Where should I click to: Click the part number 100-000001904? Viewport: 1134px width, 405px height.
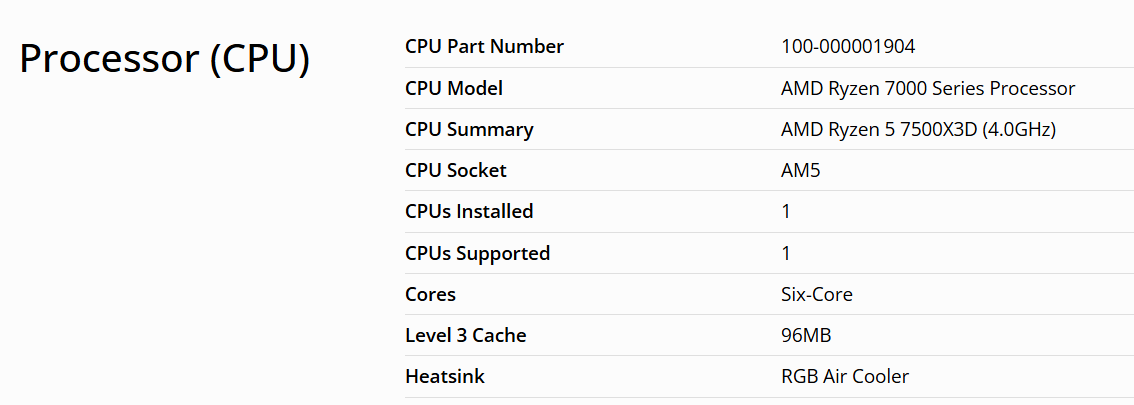click(848, 47)
